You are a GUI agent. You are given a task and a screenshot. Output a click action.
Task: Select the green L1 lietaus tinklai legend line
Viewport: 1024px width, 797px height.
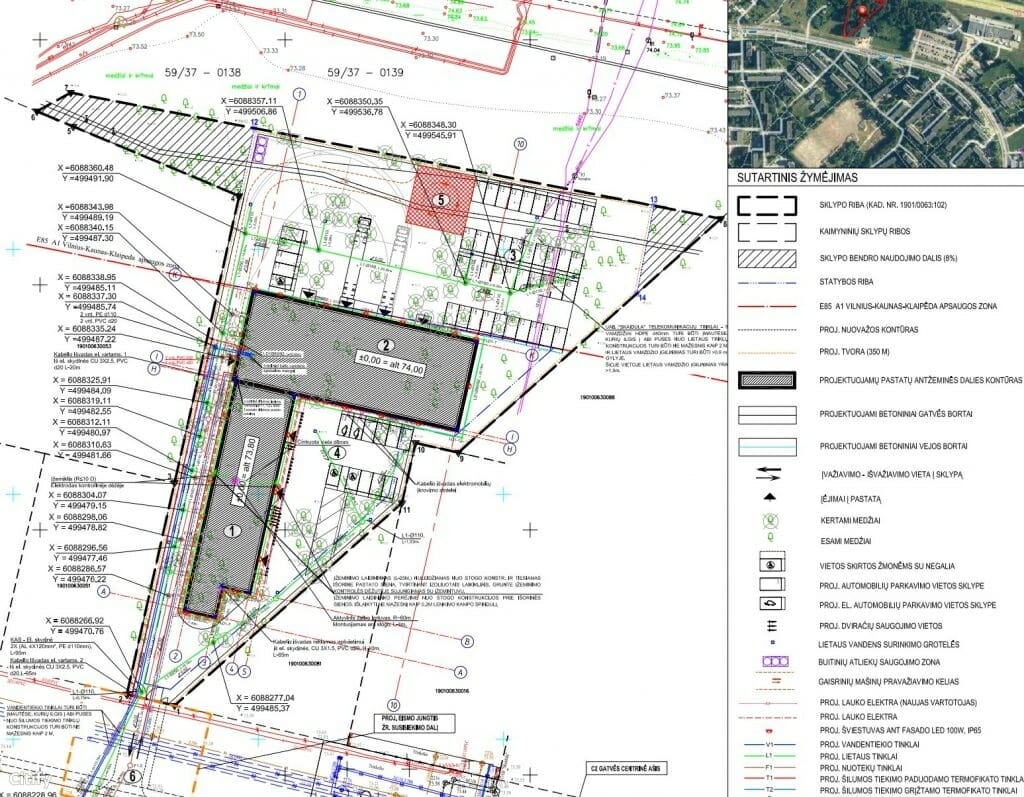tap(769, 754)
